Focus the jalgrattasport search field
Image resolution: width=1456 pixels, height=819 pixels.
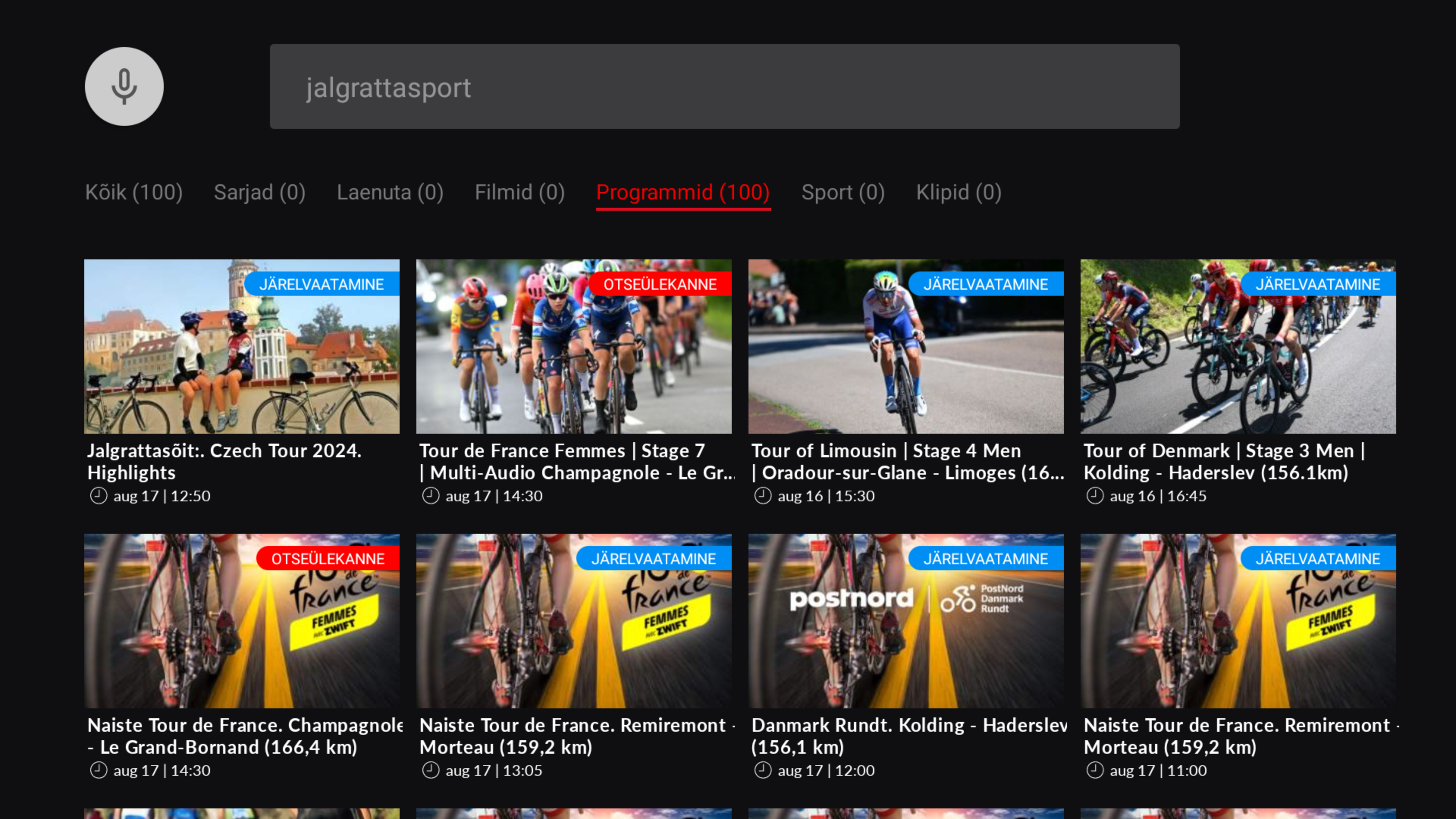[x=725, y=86]
